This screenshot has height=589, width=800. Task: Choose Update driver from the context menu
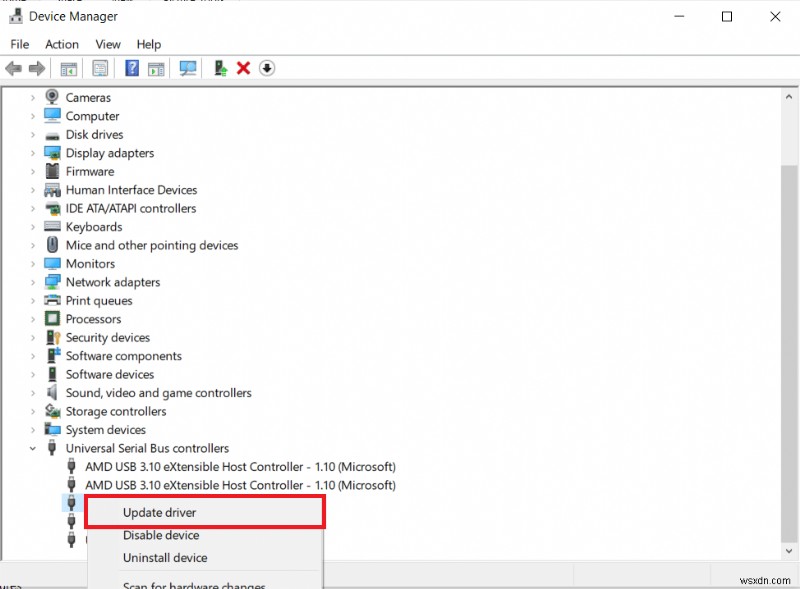tap(205, 512)
